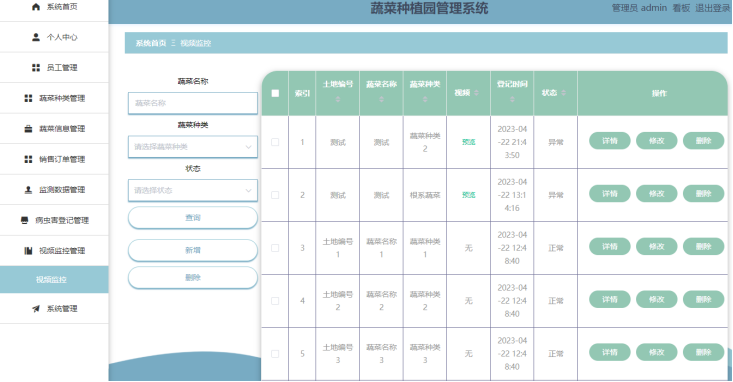733x382 pixels.
Task: Click 修改 for row 4
Action: tap(656, 299)
